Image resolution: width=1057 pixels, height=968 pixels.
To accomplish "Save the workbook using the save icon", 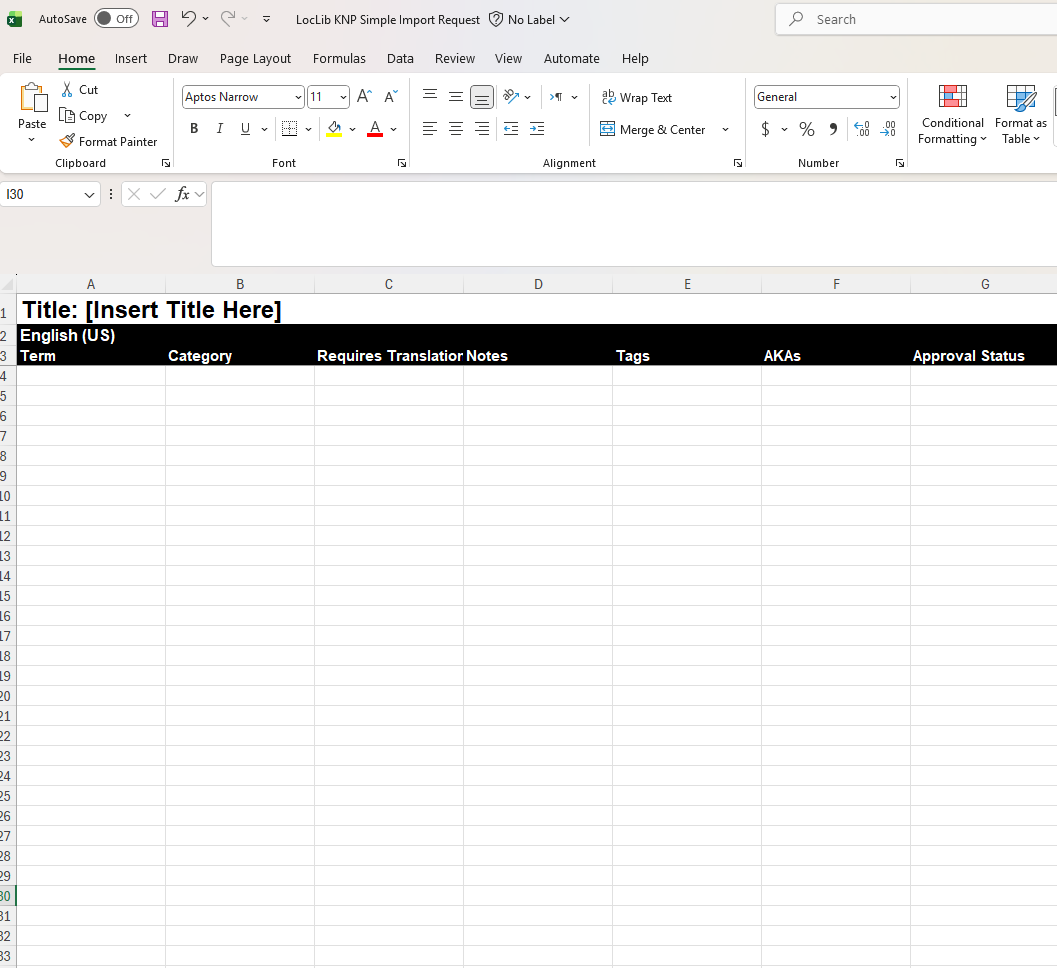I will [x=160, y=19].
